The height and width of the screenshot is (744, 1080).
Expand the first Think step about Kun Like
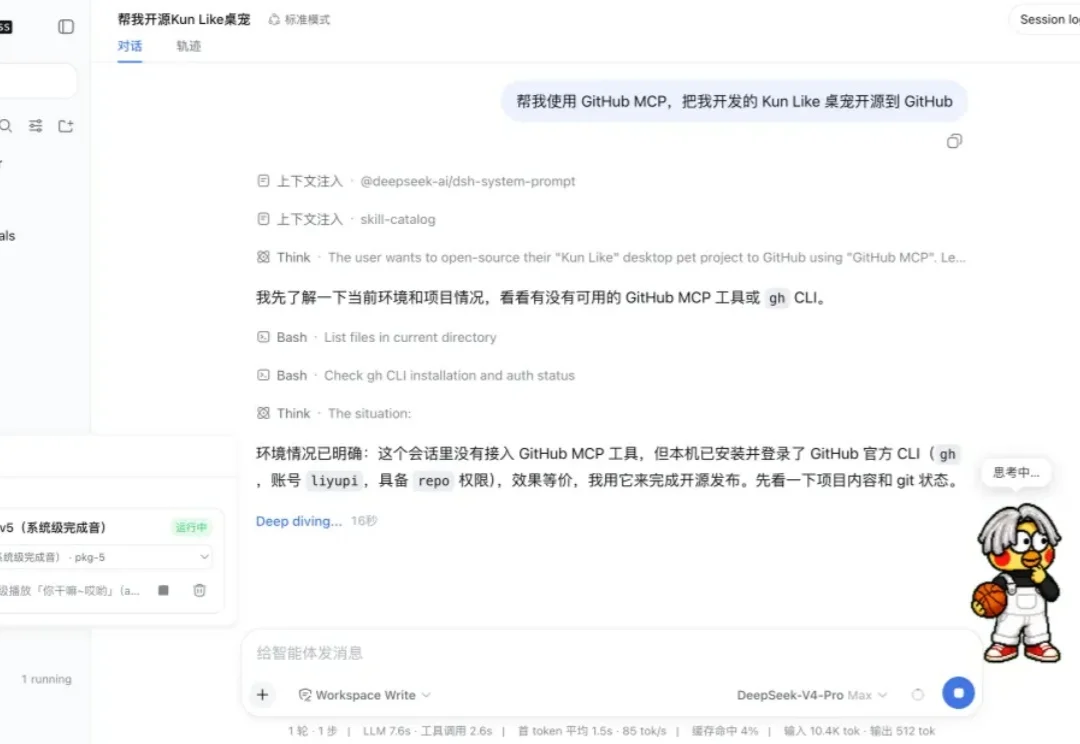coord(611,257)
